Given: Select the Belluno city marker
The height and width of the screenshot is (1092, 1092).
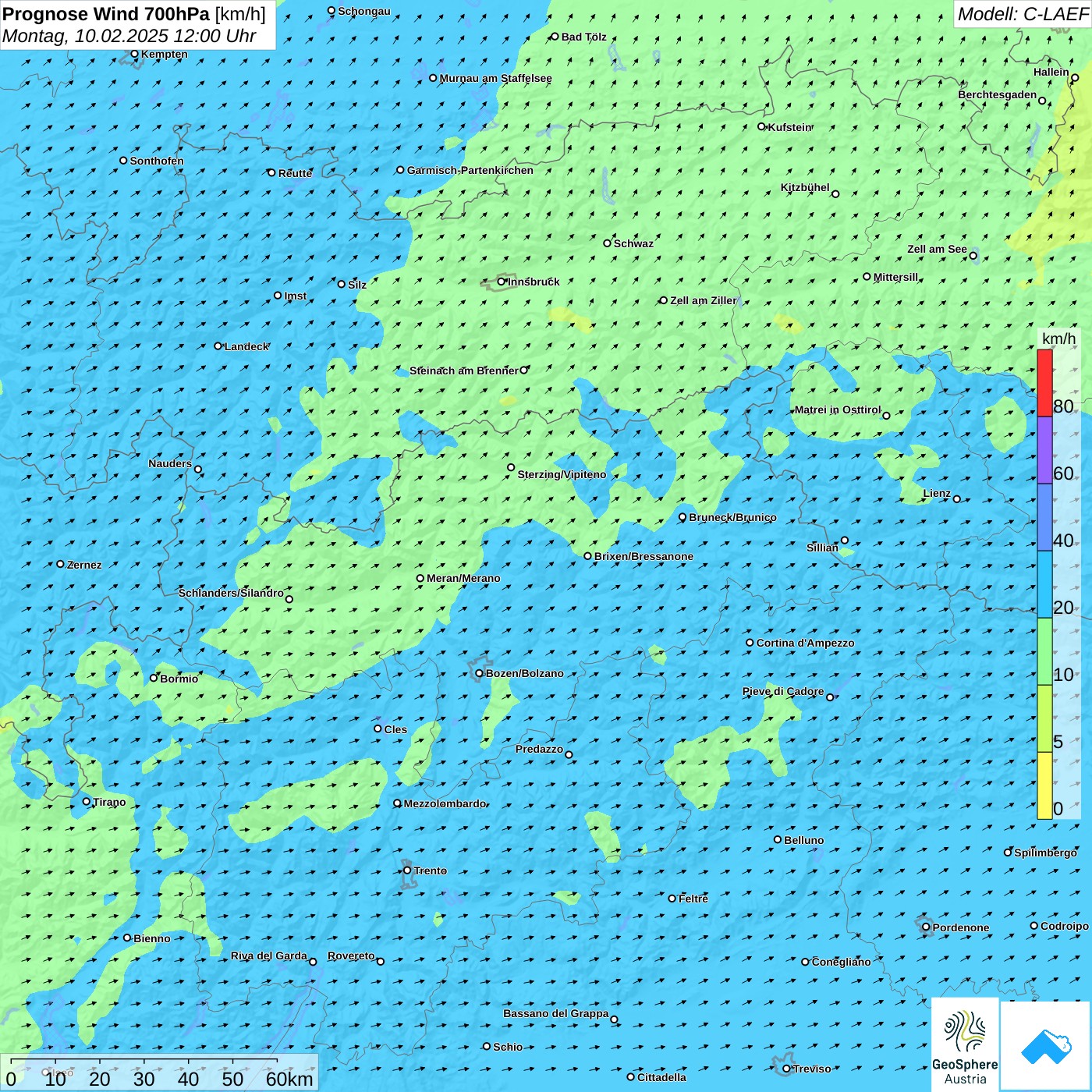Looking at the screenshot, I should click(x=778, y=839).
